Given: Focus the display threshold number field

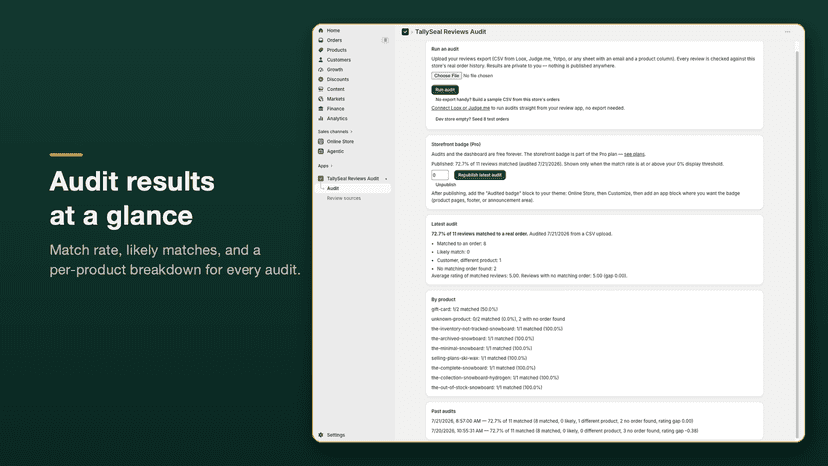Looking at the screenshot, I should pyautogui.click(x=440, y=175).
